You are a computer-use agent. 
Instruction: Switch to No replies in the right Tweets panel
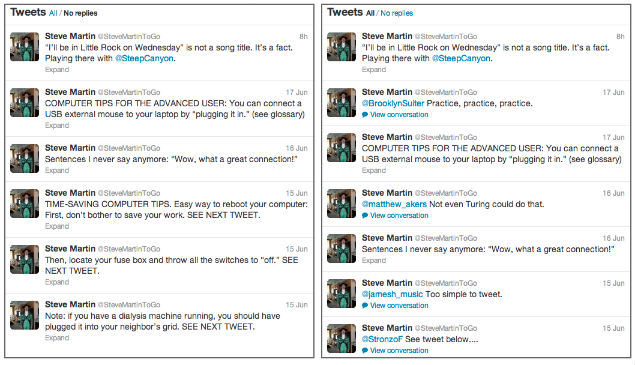pos(396,13)
